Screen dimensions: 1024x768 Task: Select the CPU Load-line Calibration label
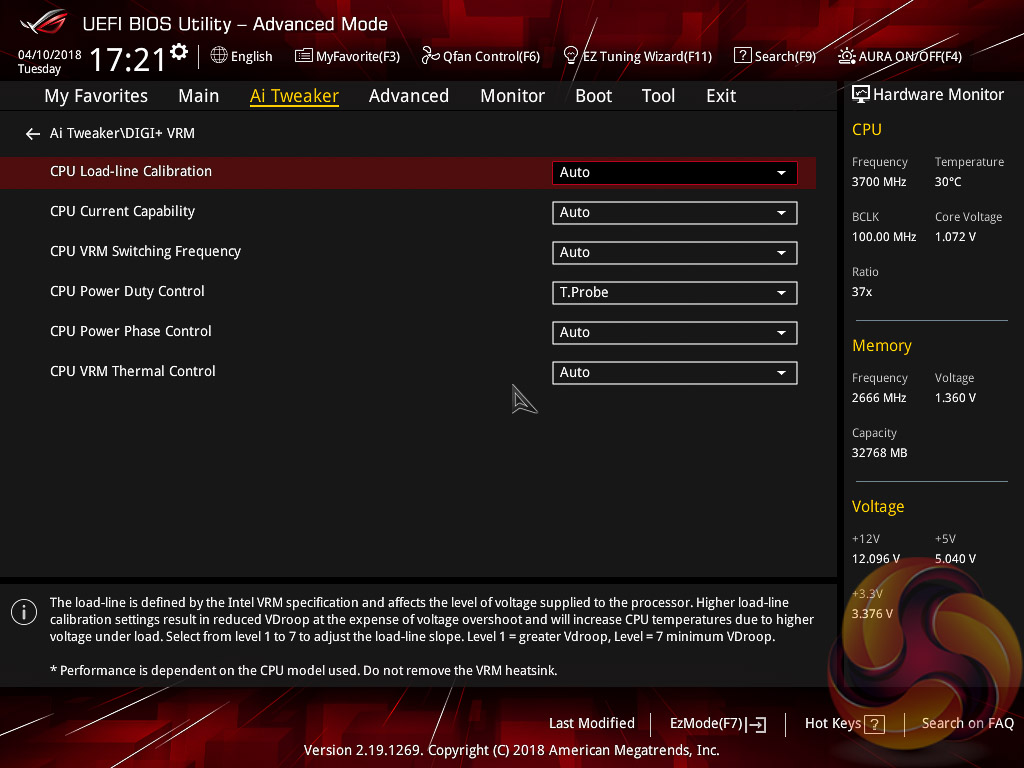(131, 172)
